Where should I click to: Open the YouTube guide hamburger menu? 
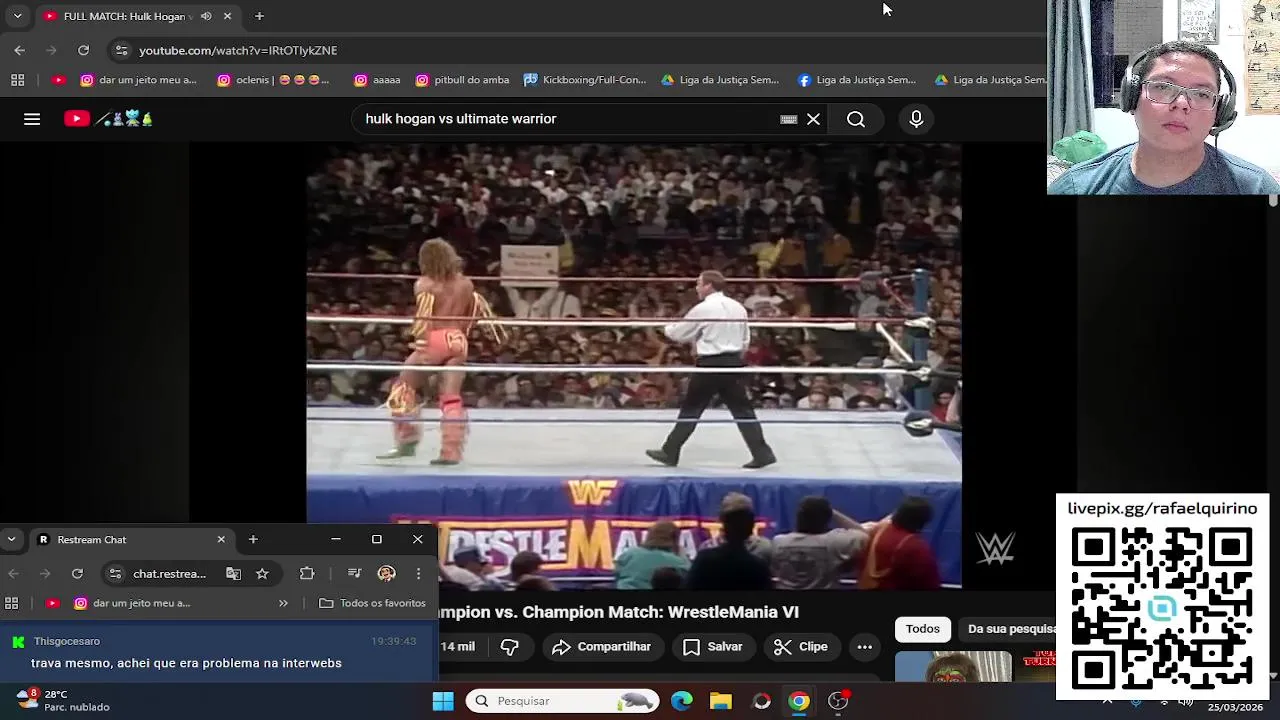click(x=32, y=119)
